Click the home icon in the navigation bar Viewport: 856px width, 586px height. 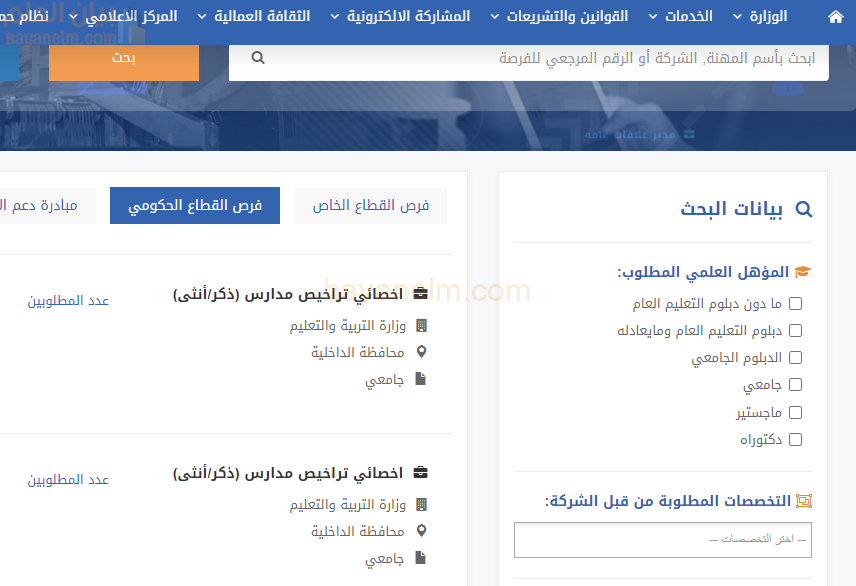tap(836, 17)
